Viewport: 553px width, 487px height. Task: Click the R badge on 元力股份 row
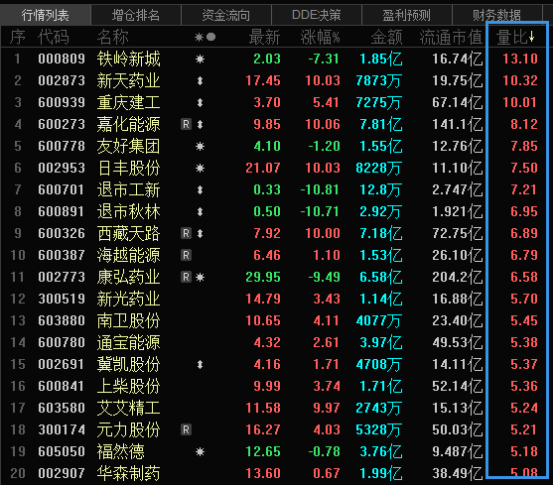186,430
